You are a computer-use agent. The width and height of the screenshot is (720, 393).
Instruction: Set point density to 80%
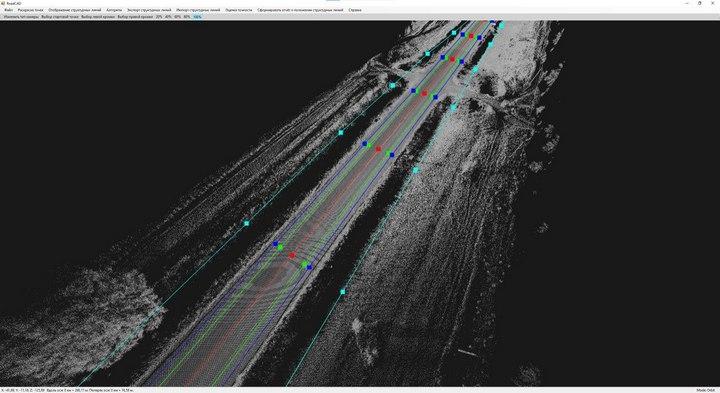point(186,17)
